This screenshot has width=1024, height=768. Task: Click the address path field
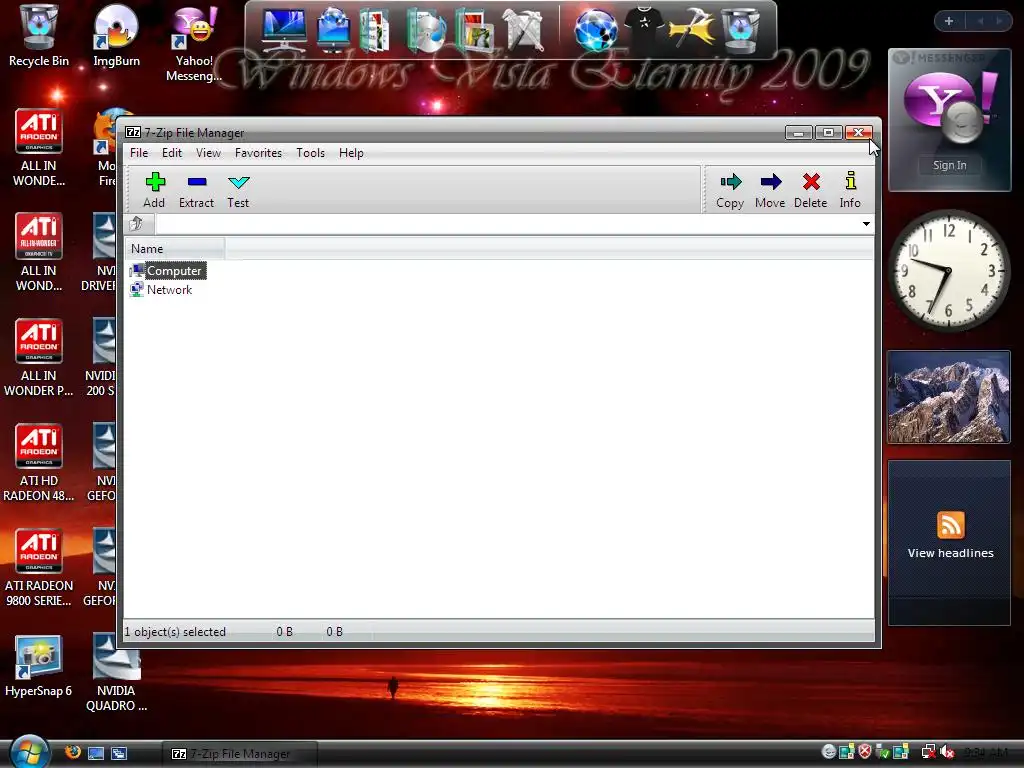click(x=507, y=224)
